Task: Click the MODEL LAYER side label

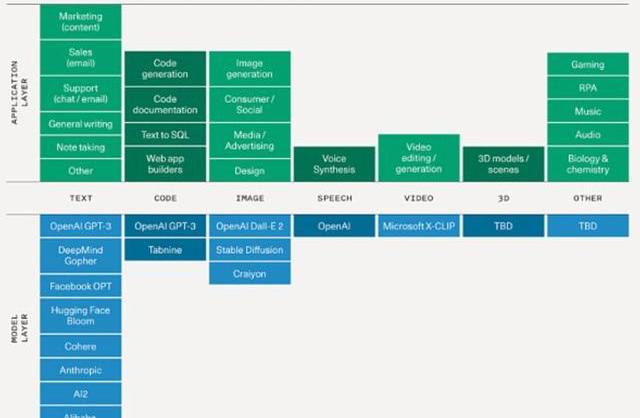Action: 19,328
